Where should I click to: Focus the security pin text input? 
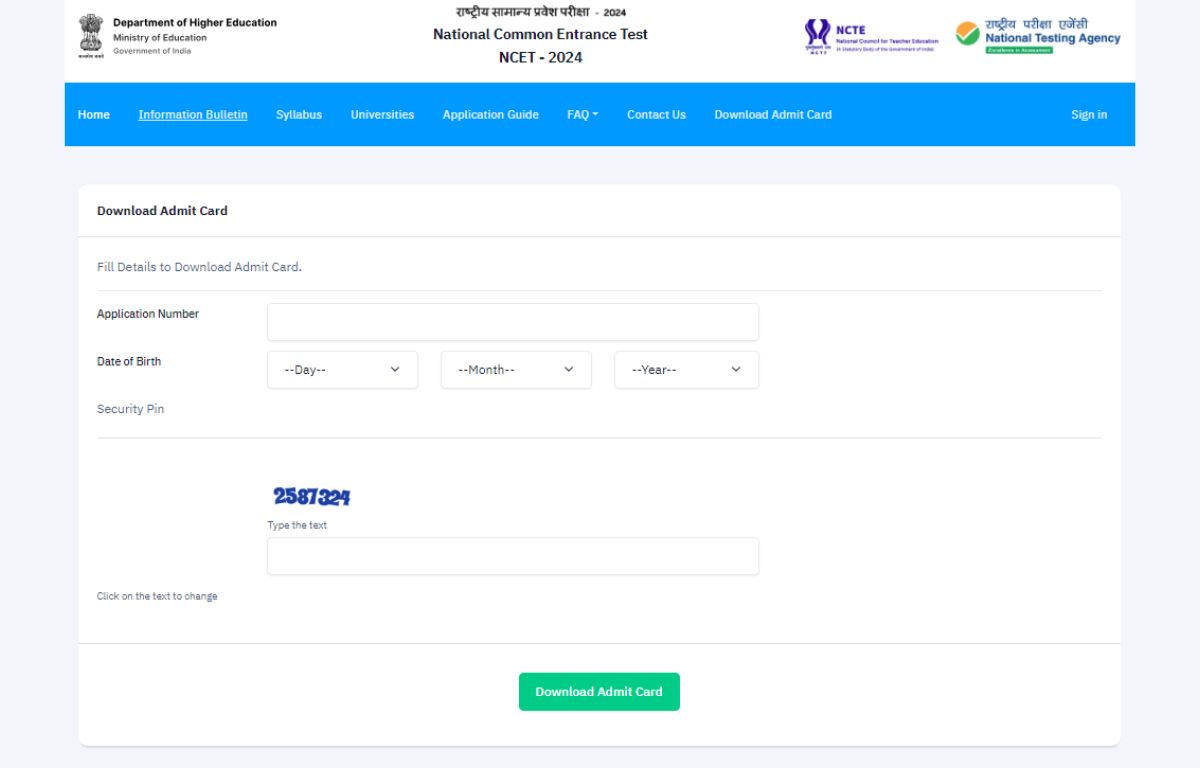pos(513,556)
